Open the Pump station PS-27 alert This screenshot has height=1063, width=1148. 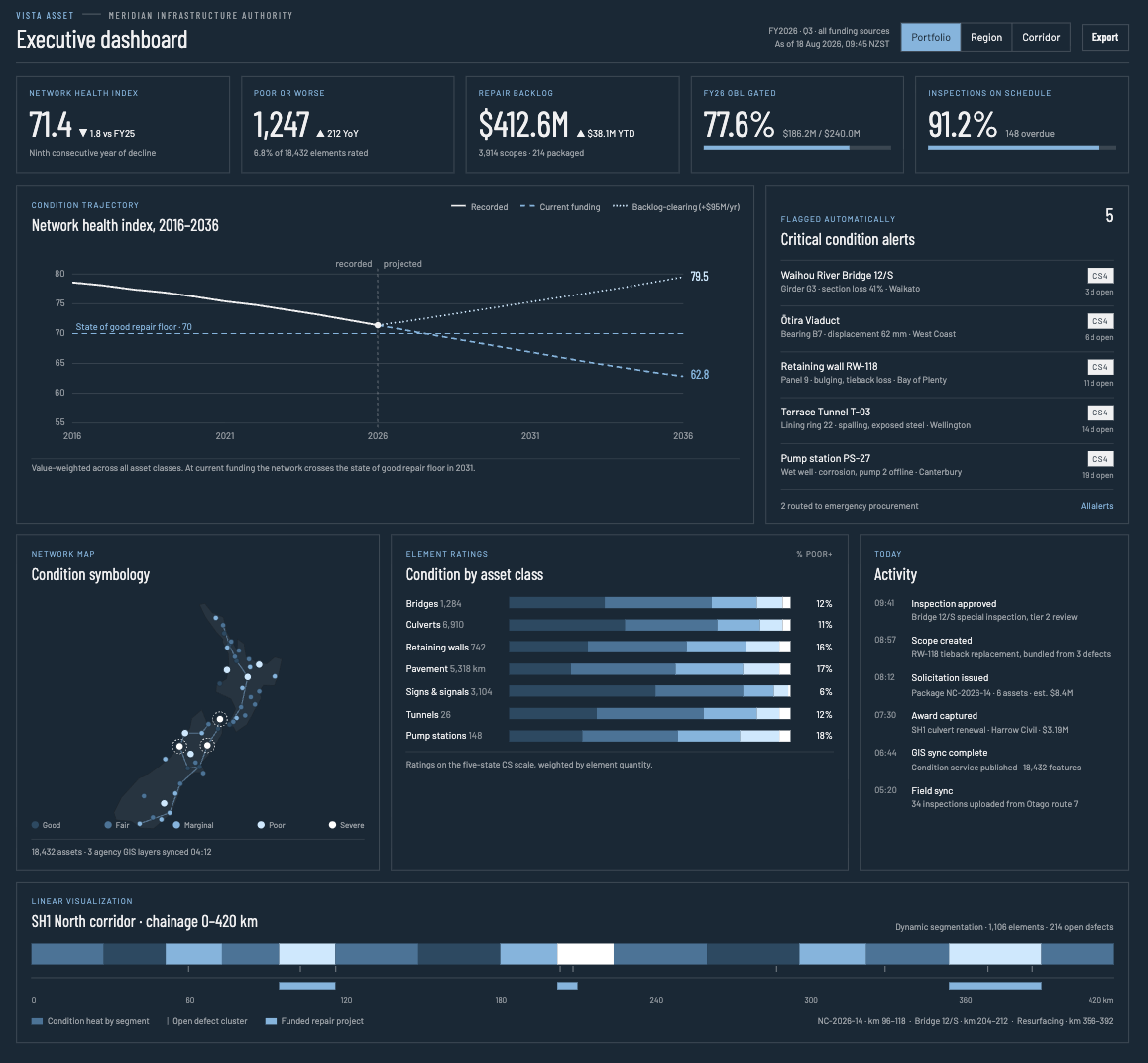[x=947, y=466]
